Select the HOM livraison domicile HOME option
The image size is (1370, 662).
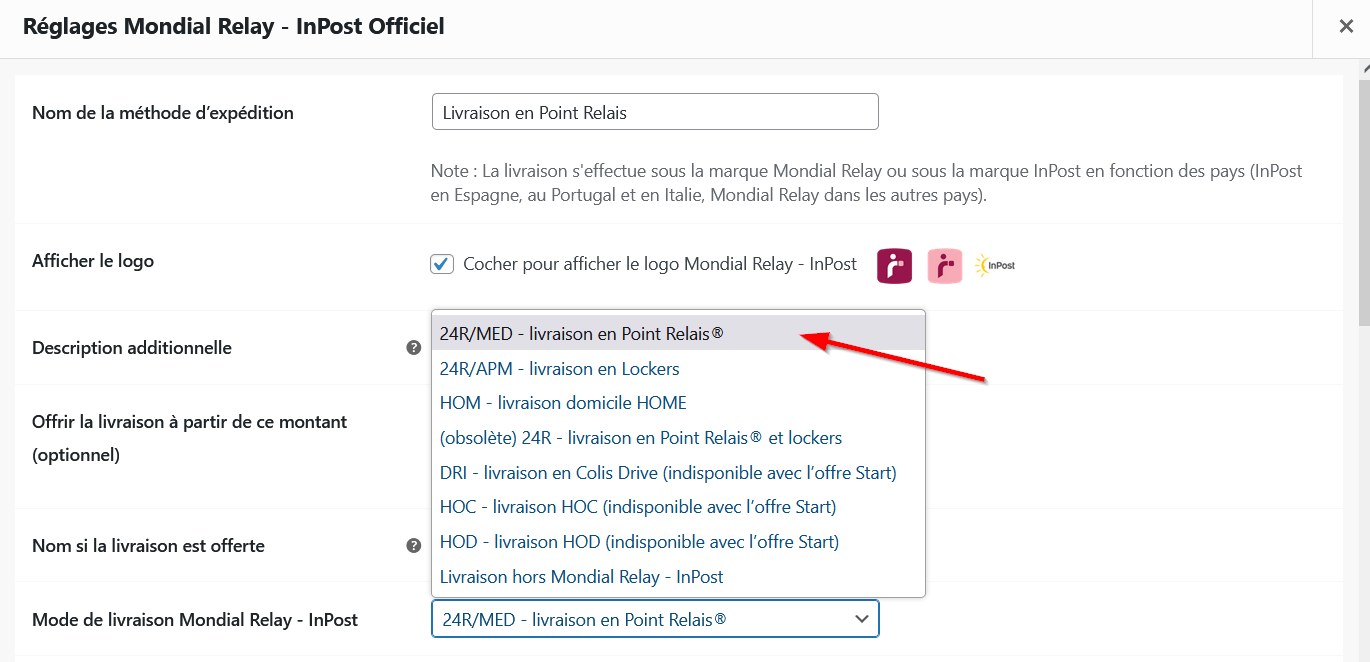click(x=565, y=402)
